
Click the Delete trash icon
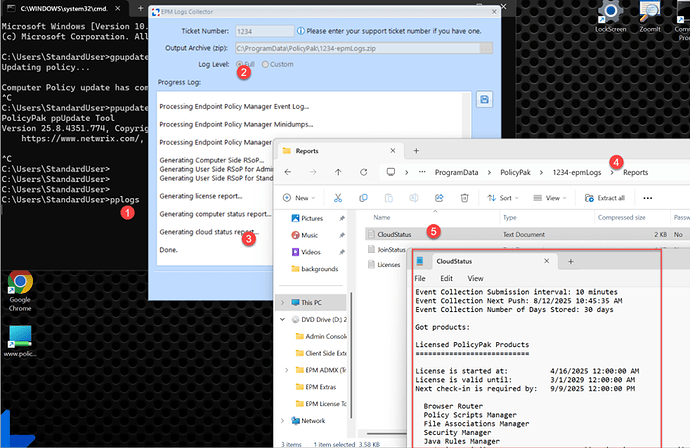(464, 198)
